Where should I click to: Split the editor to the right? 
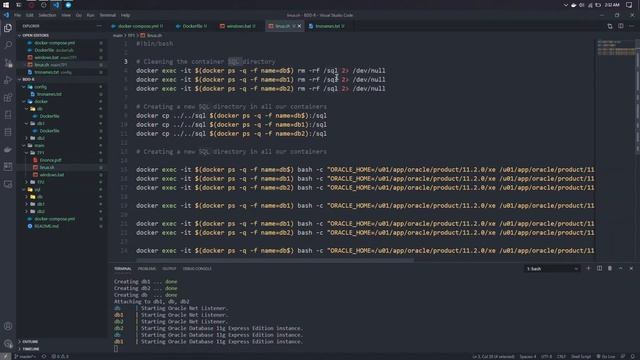[x=620, y=26]
